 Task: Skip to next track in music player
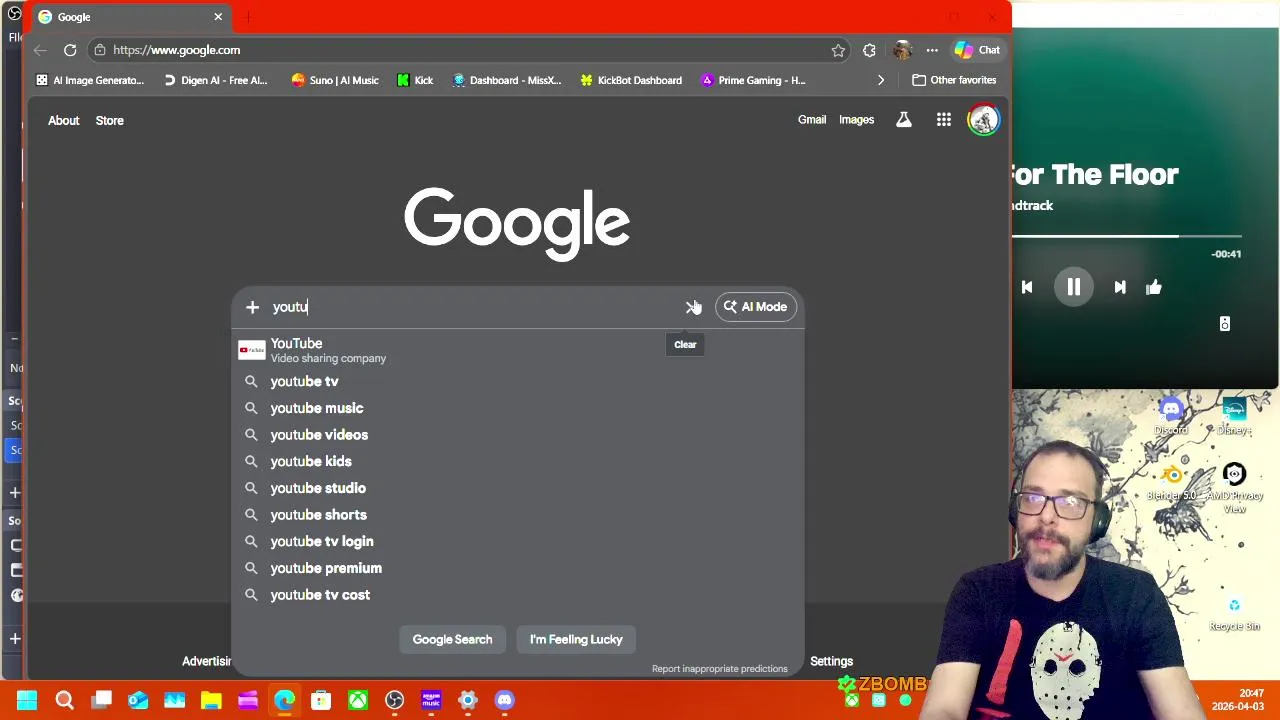click(x=1120, y=287)
